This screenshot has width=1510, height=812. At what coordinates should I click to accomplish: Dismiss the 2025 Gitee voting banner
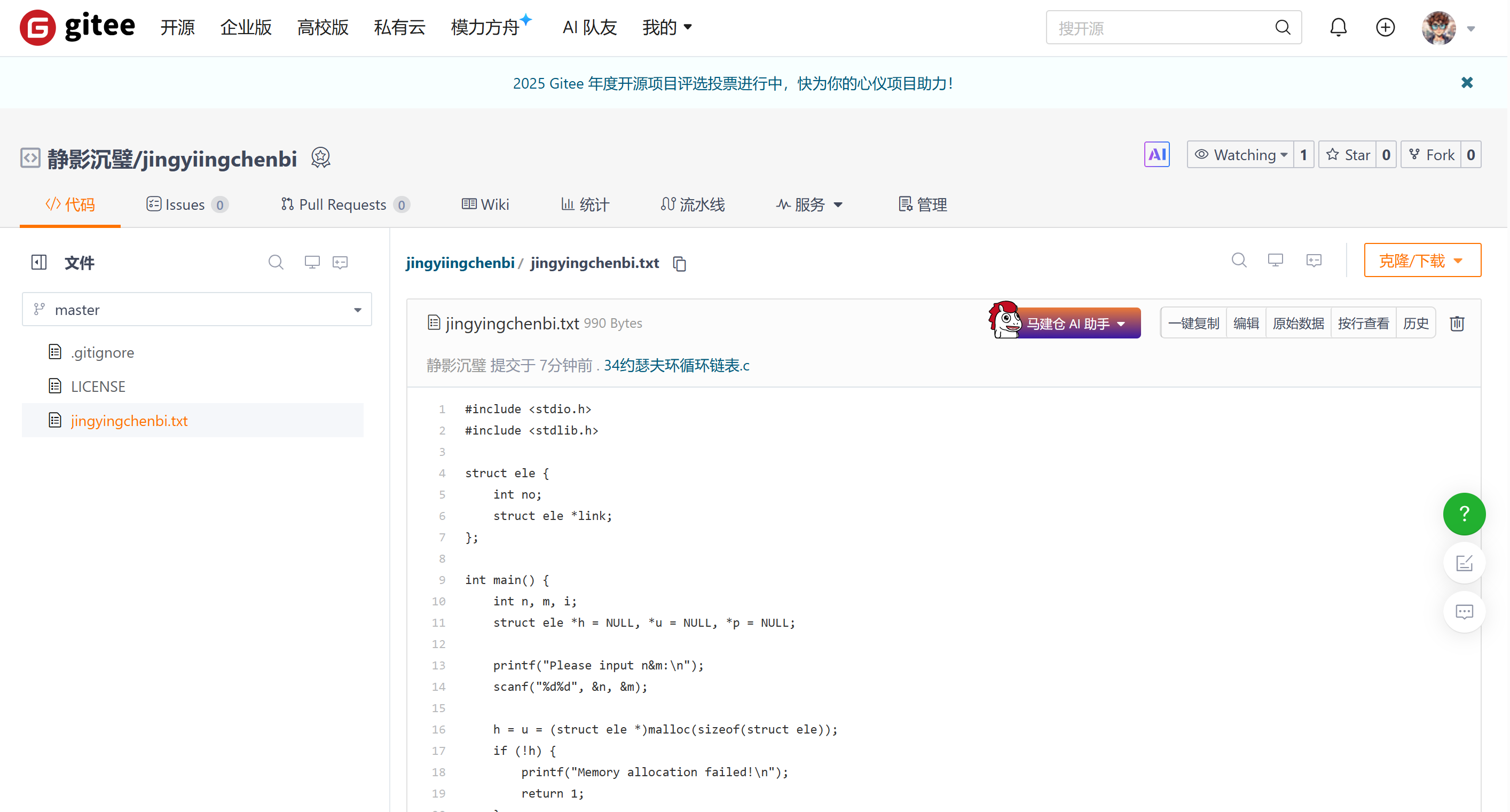pos(1466,83)
